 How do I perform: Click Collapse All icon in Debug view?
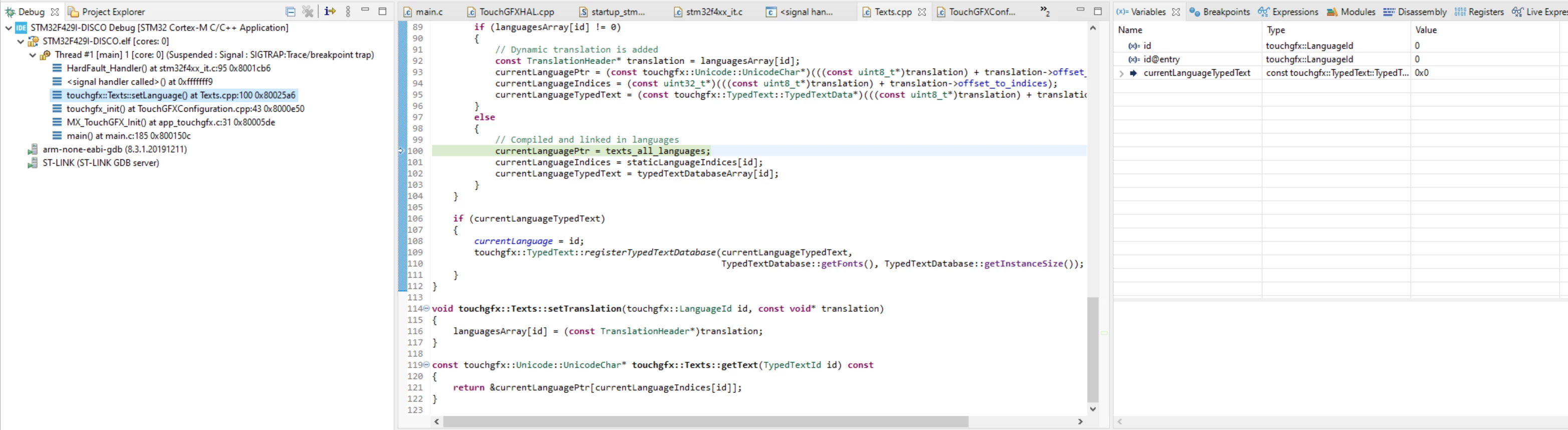click(291, 12)
